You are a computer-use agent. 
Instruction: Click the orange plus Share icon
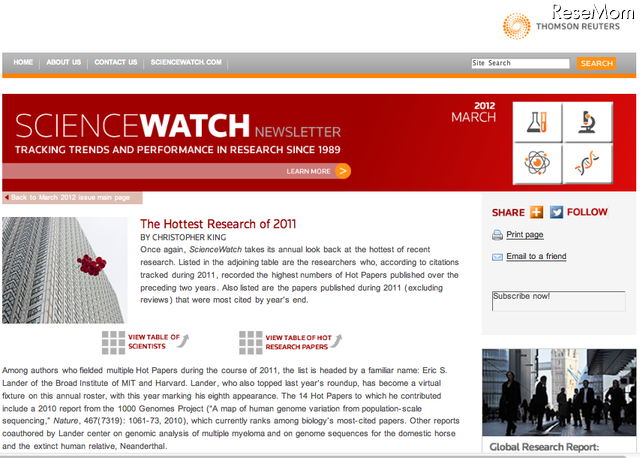click(x=537, y=212)
